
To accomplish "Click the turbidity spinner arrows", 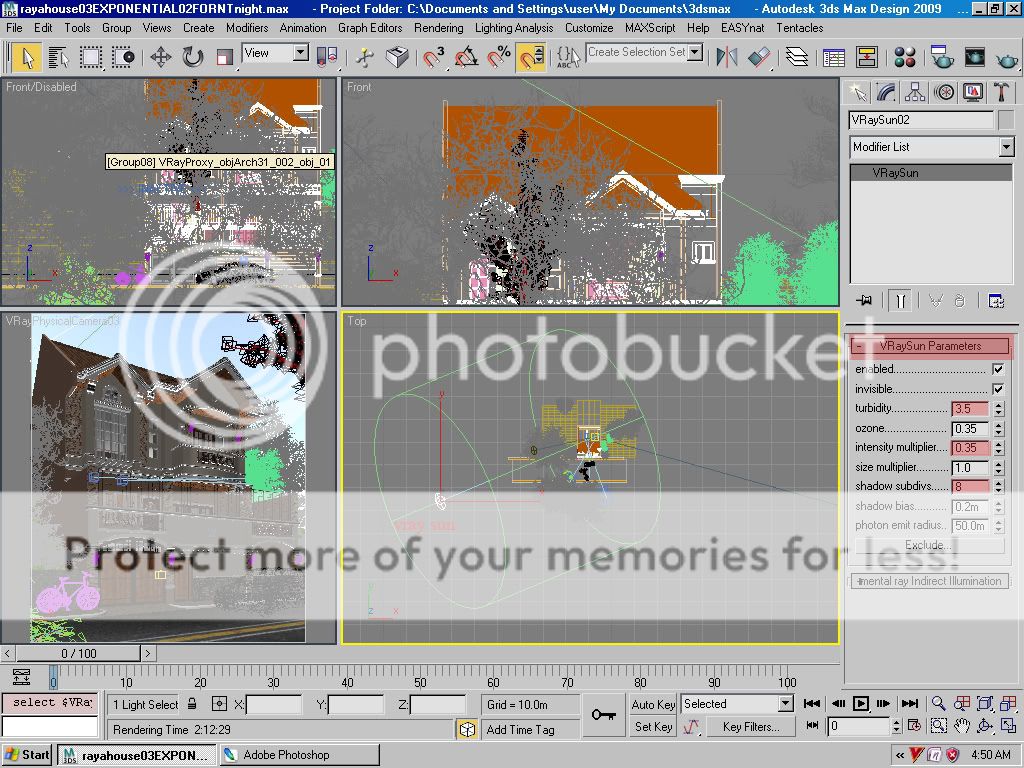I will click(x=998, y=409).
